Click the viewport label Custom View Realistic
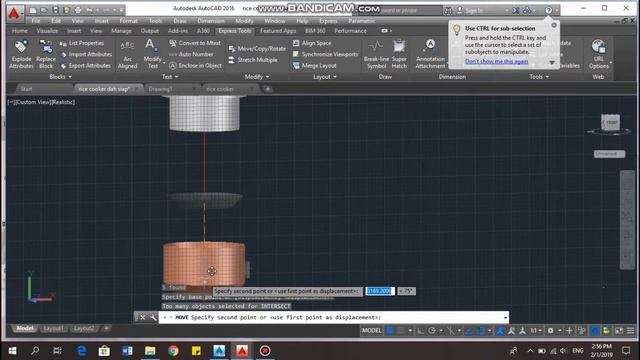Screen dimensions: 640x360 pos(41,102)
